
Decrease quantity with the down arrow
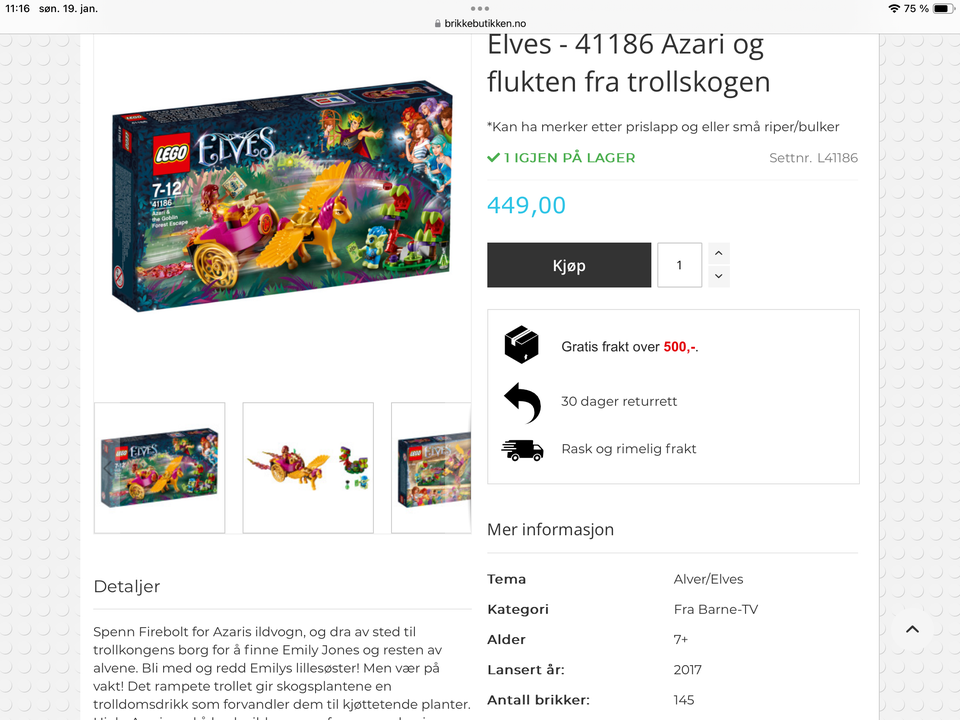pyautogui.click(x=719, y=276)
